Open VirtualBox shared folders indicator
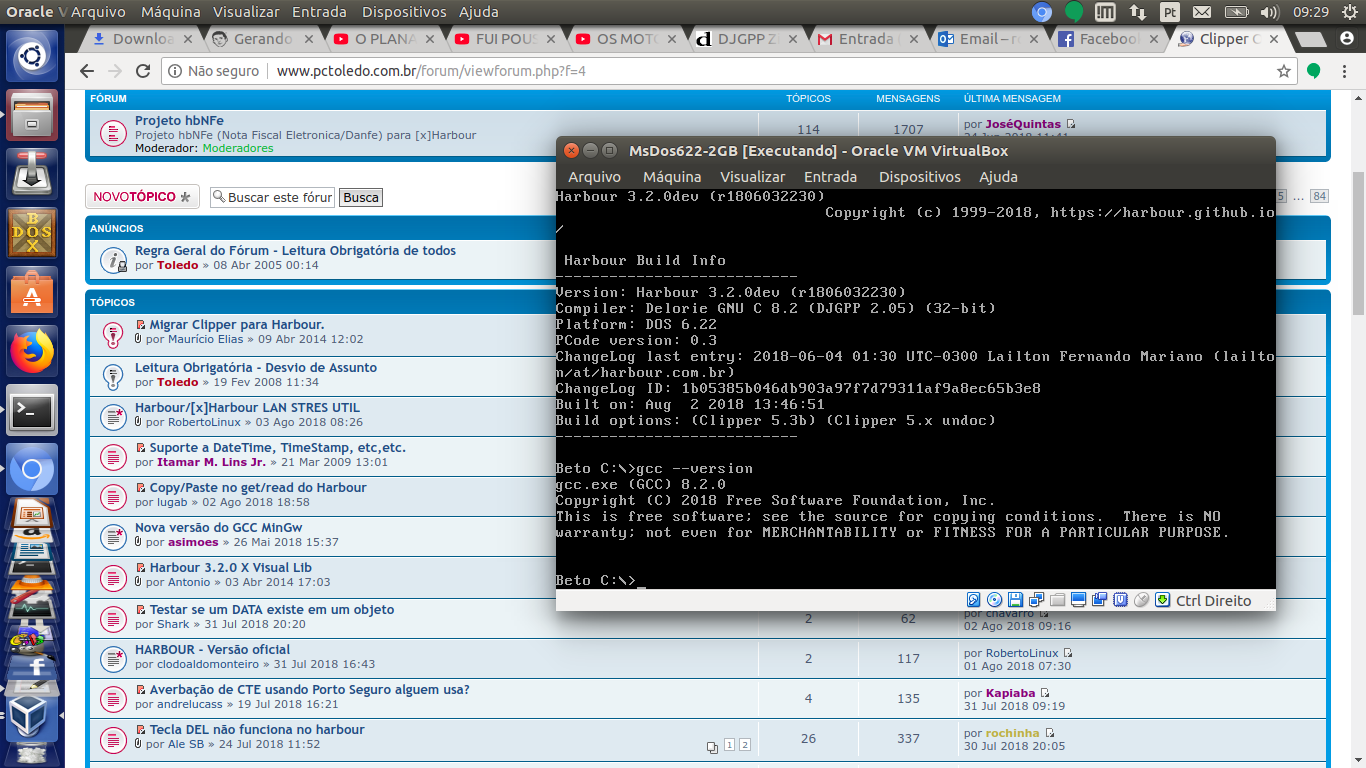 coord(1057,600)
